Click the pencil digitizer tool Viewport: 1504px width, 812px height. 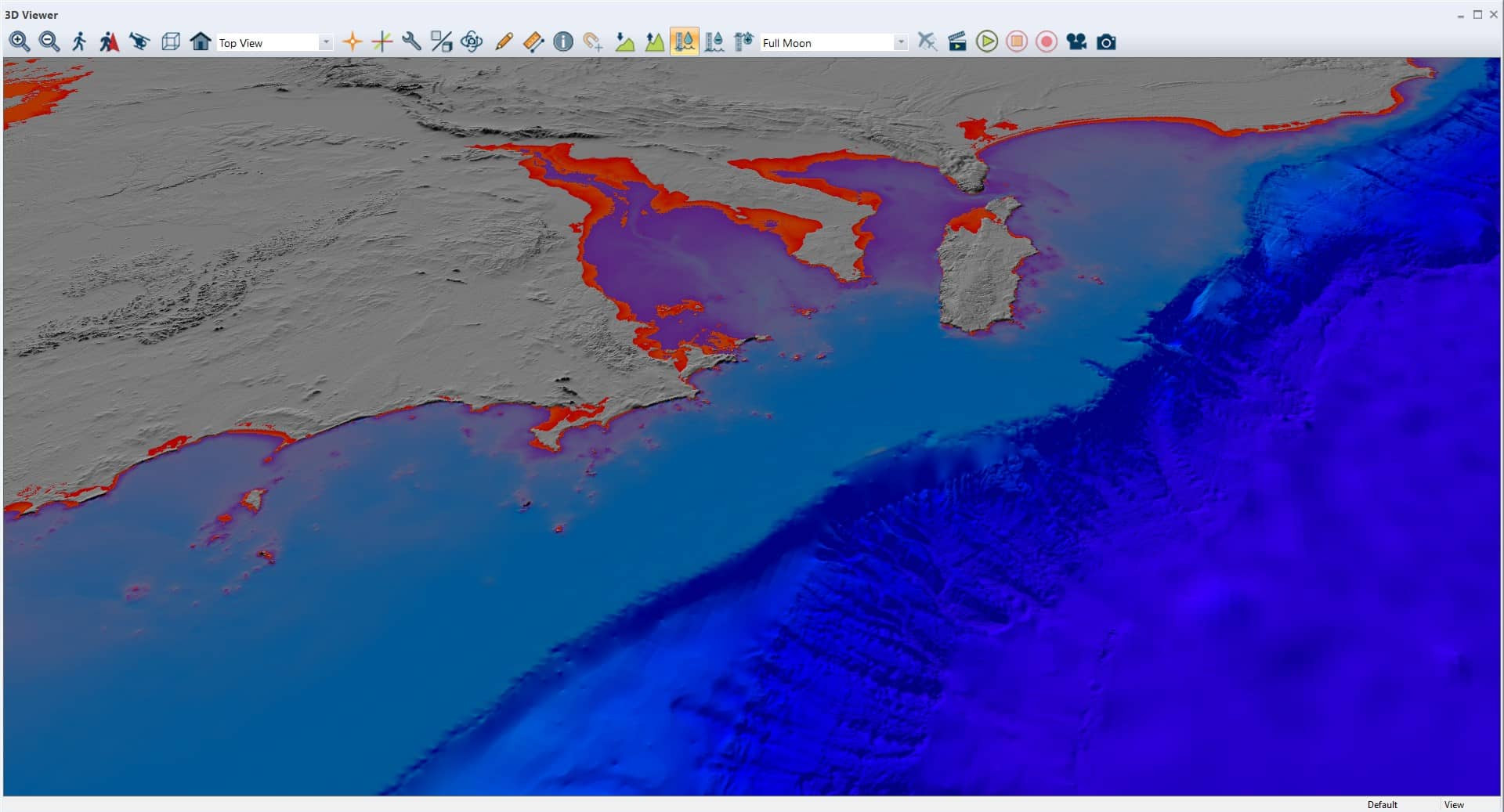pos(504,42)
